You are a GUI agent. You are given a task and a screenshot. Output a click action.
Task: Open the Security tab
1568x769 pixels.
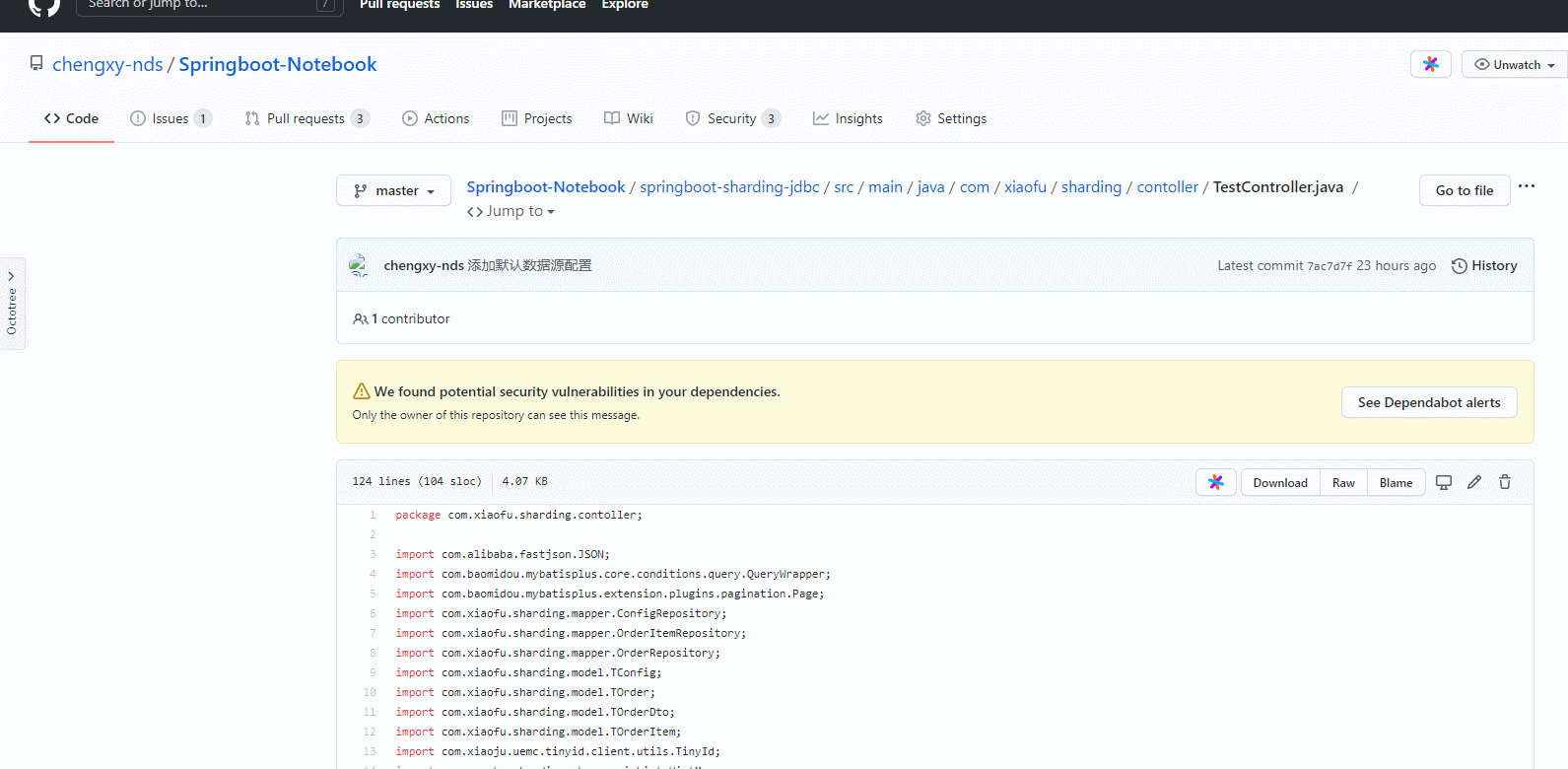click(732, 118)
